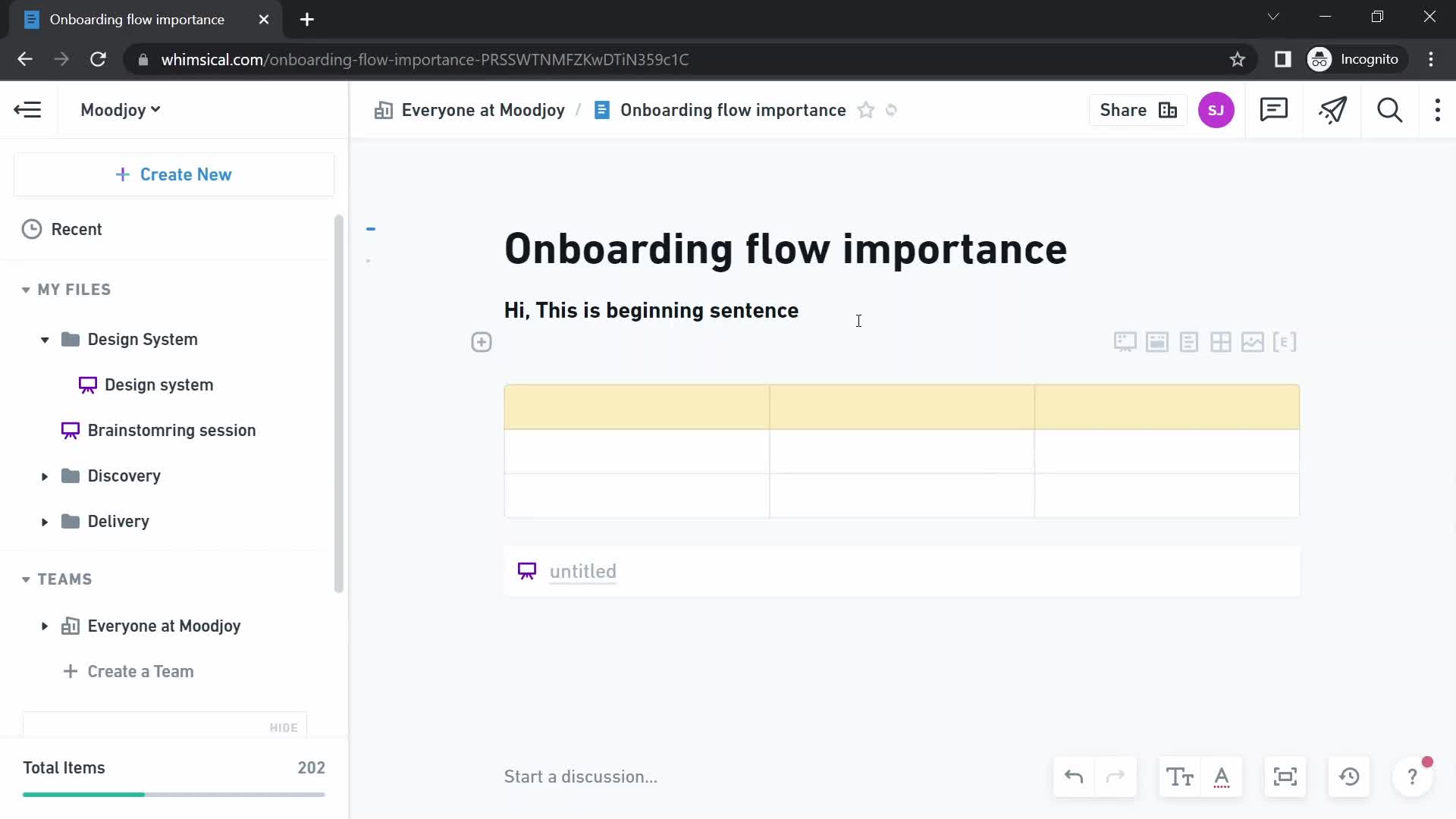Expand Everyone at Moodjoy team
The image size is (1456, 819).
point(44,626)
